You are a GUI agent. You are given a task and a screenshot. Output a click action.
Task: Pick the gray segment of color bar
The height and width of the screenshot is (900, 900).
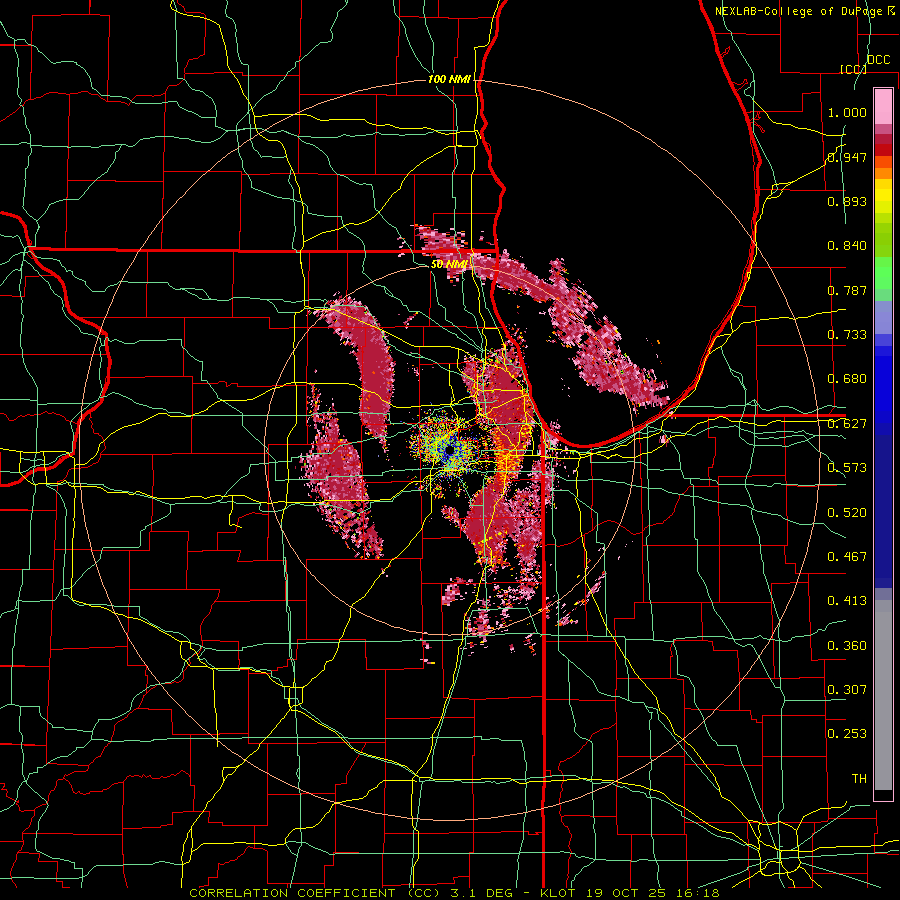[883, 695]
